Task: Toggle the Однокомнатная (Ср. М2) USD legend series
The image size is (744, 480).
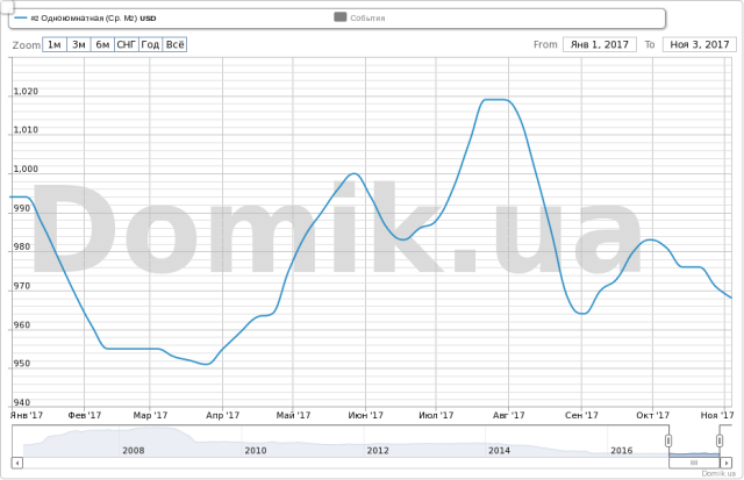Action: pos(85,18)
